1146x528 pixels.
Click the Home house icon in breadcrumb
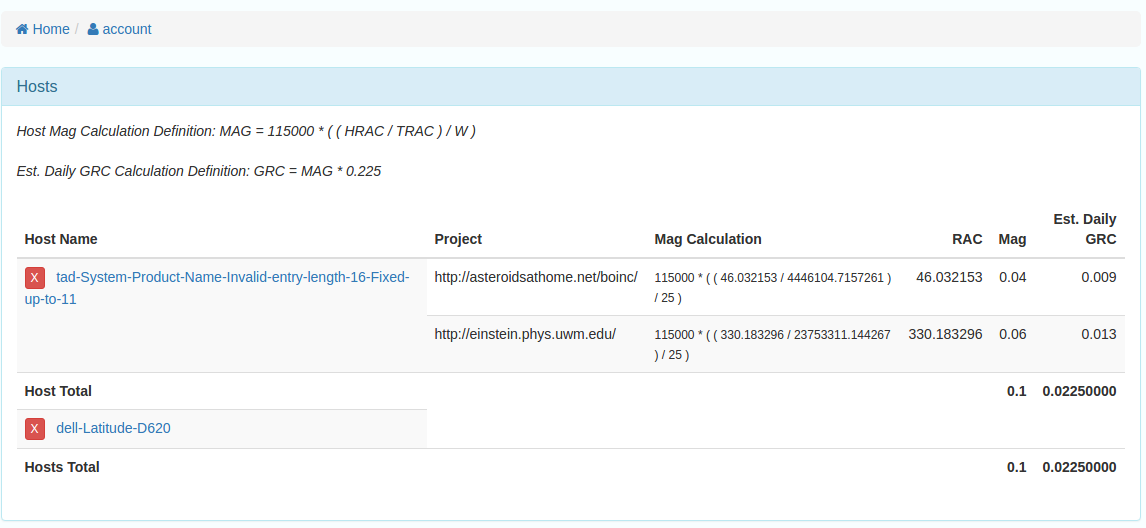(22, 29)
